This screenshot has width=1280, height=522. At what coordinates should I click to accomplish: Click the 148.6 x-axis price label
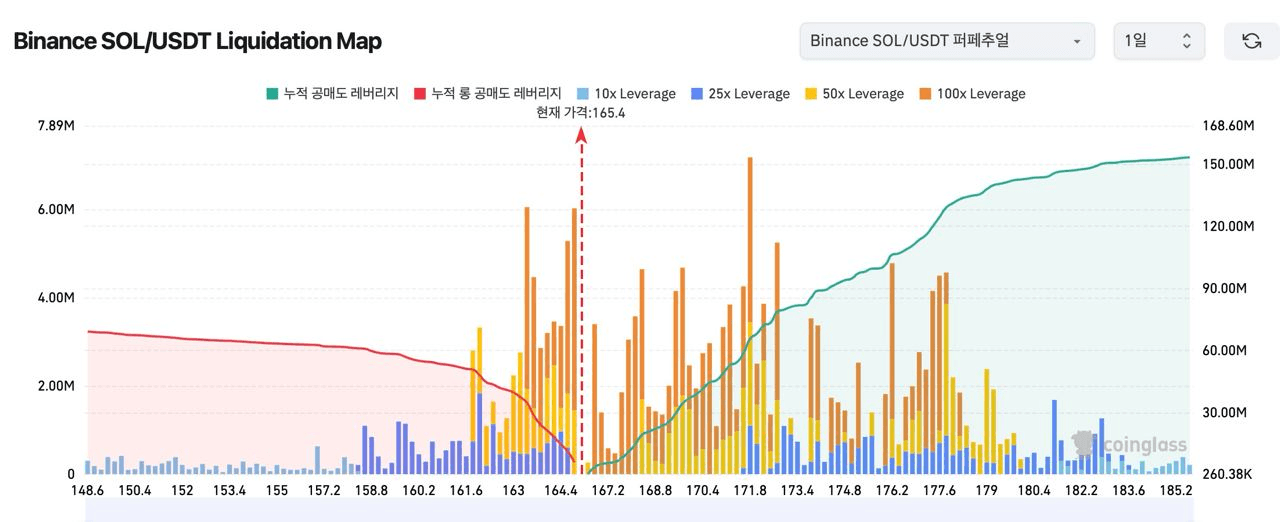87,491
